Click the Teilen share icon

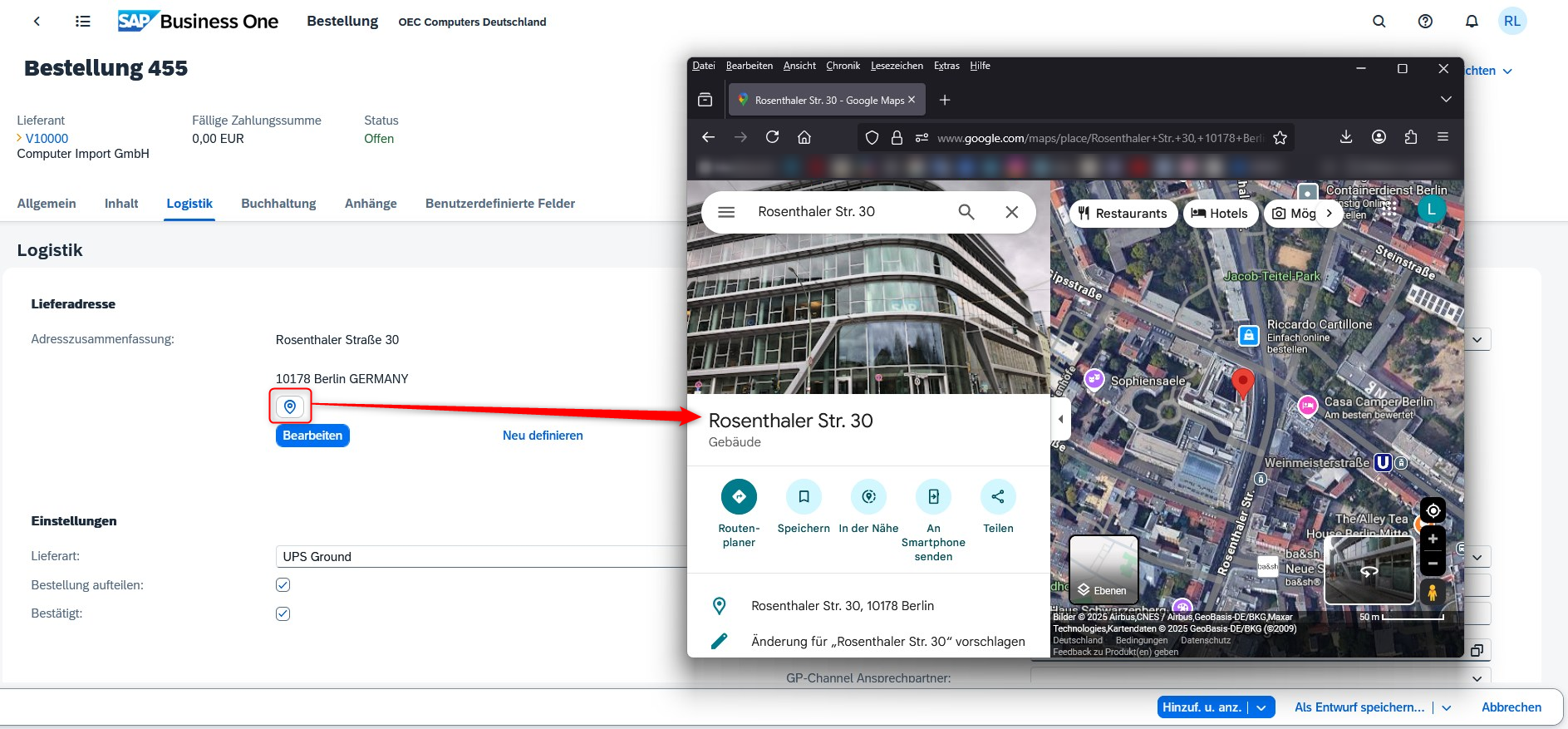998,497
